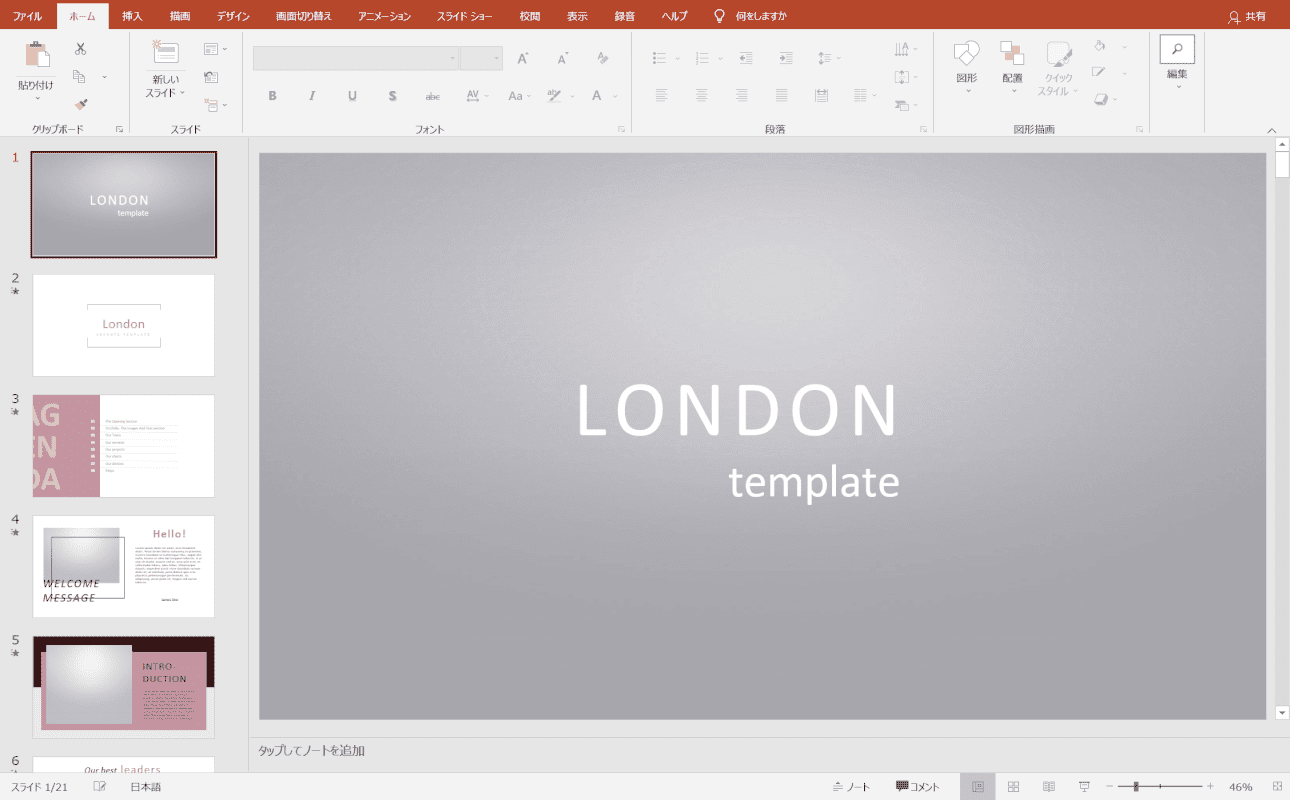Switch to the スライド ショー tab
The width and height of the screenshot is (1290, 800).
coord(464,16)
